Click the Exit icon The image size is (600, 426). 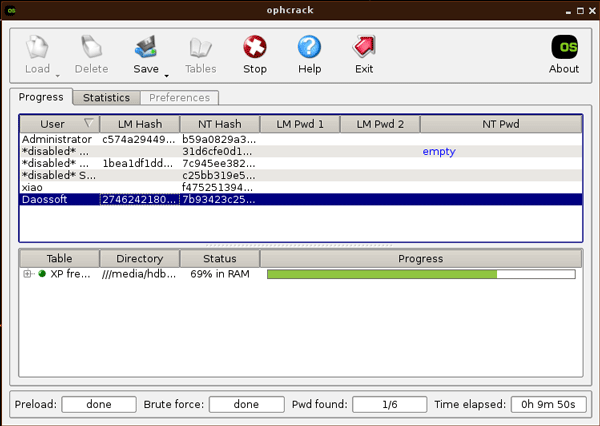pos(364,48)
